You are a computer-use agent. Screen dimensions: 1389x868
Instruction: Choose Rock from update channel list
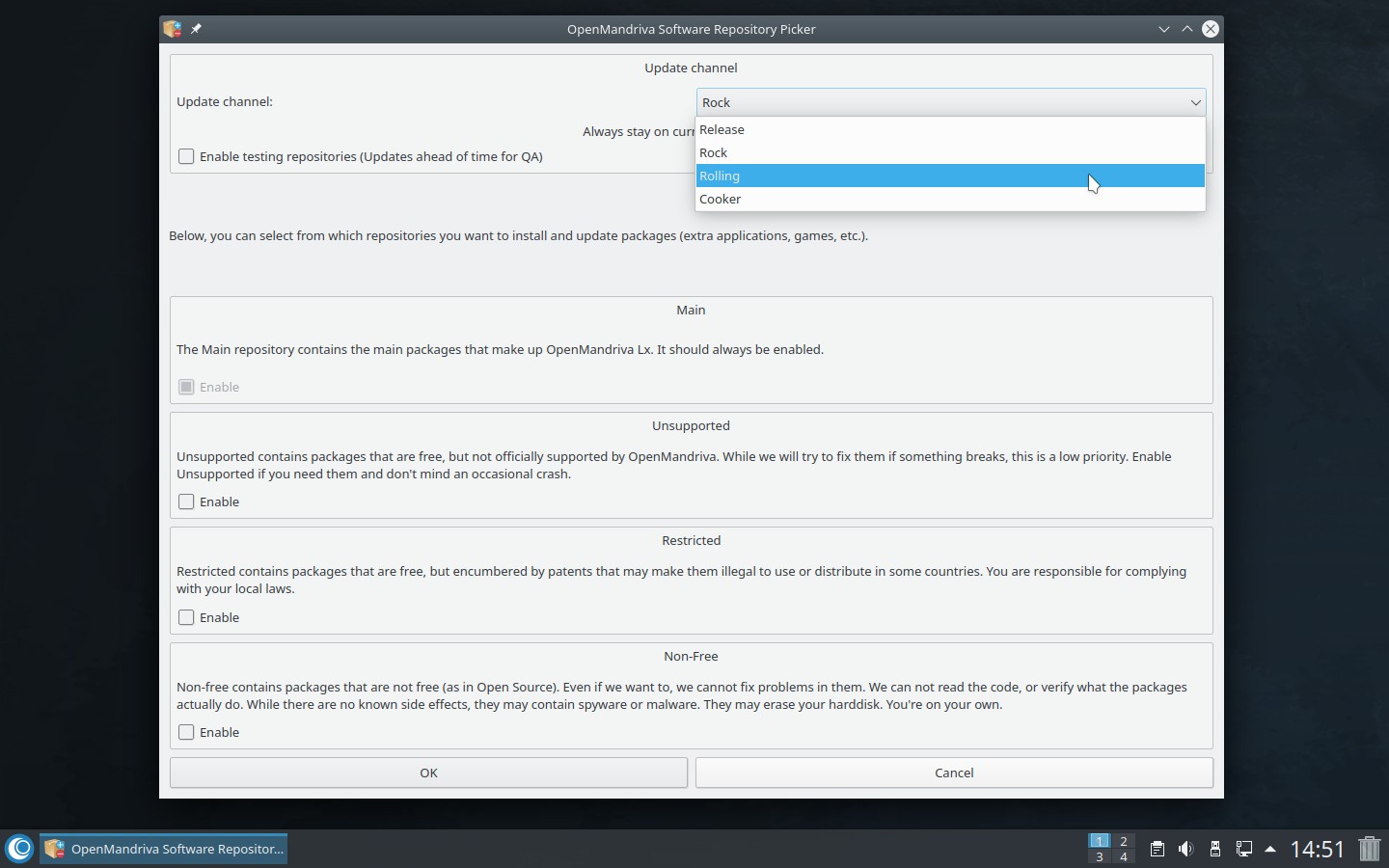pyautogui.click(x=951, y=152)
